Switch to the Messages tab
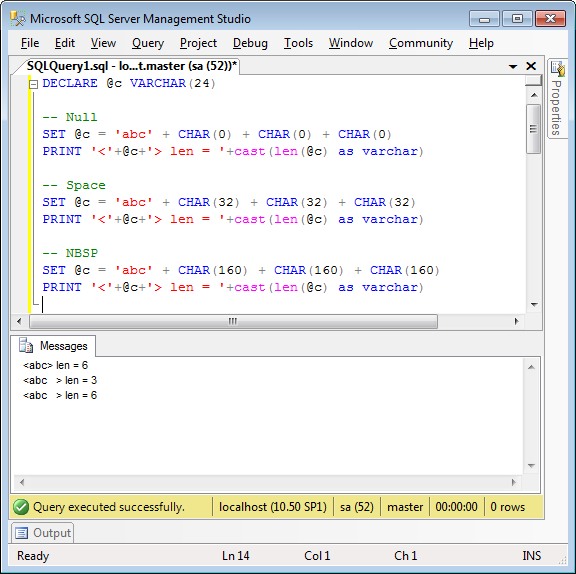 pos(54,346)
